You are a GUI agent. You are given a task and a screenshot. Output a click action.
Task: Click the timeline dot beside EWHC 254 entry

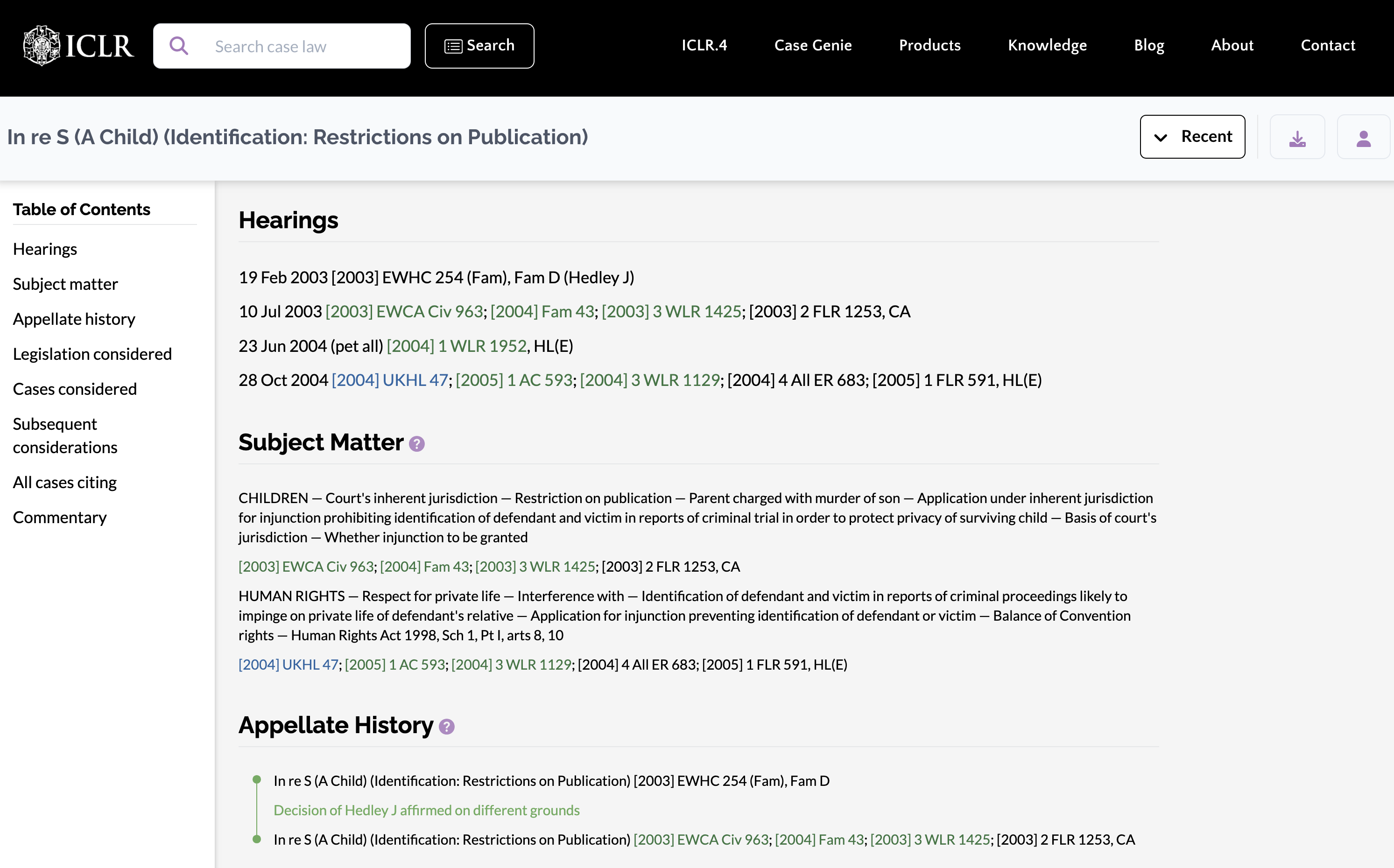click(x=257, y=780)
